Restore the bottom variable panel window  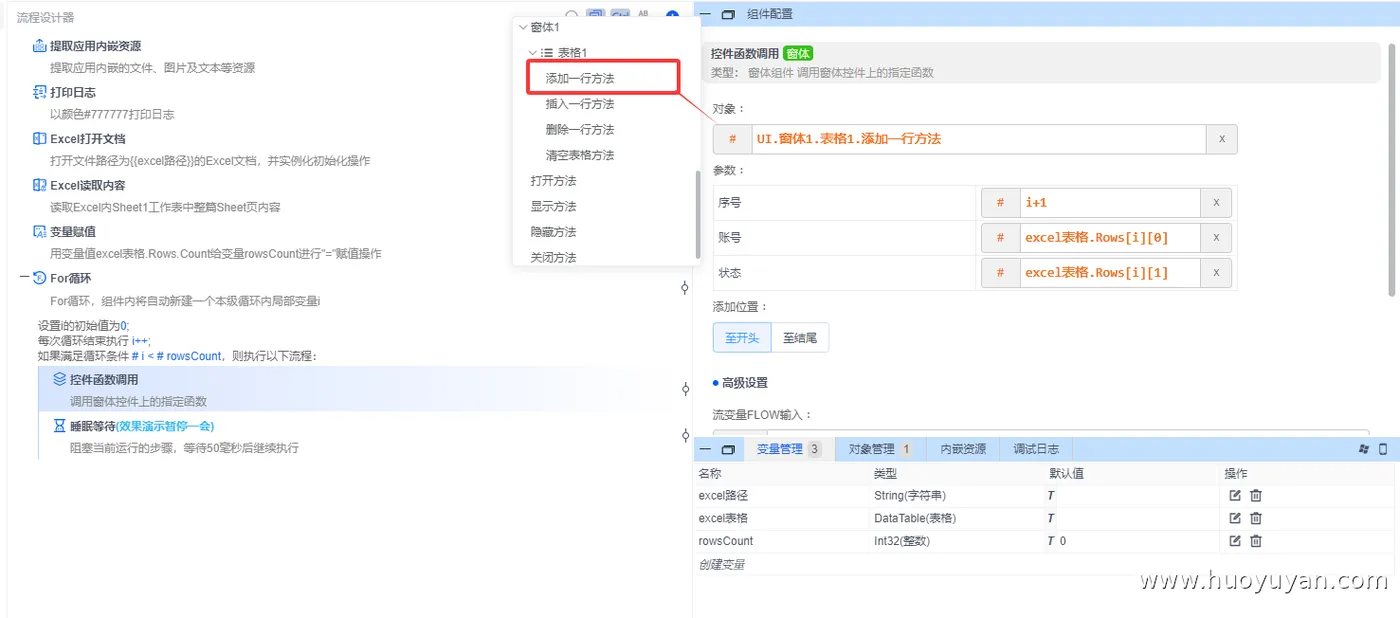coord(728,449)
